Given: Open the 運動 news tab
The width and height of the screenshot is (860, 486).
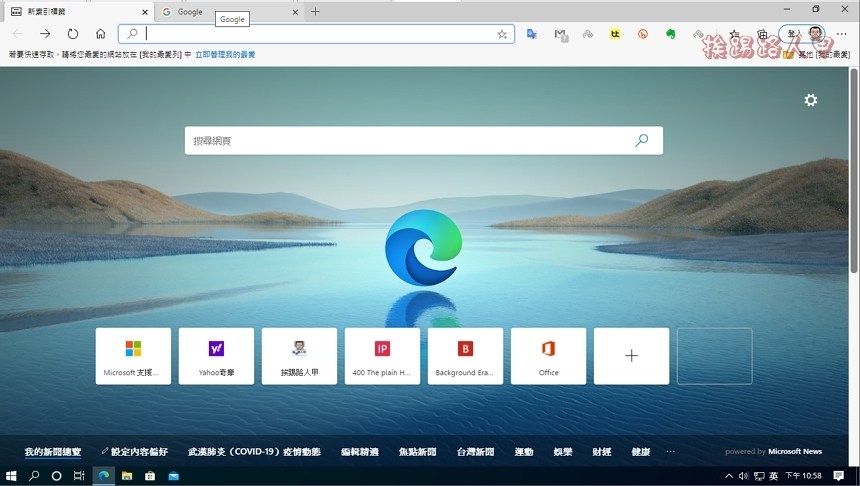Looking at the screenshot, I should tap(524, 452).
